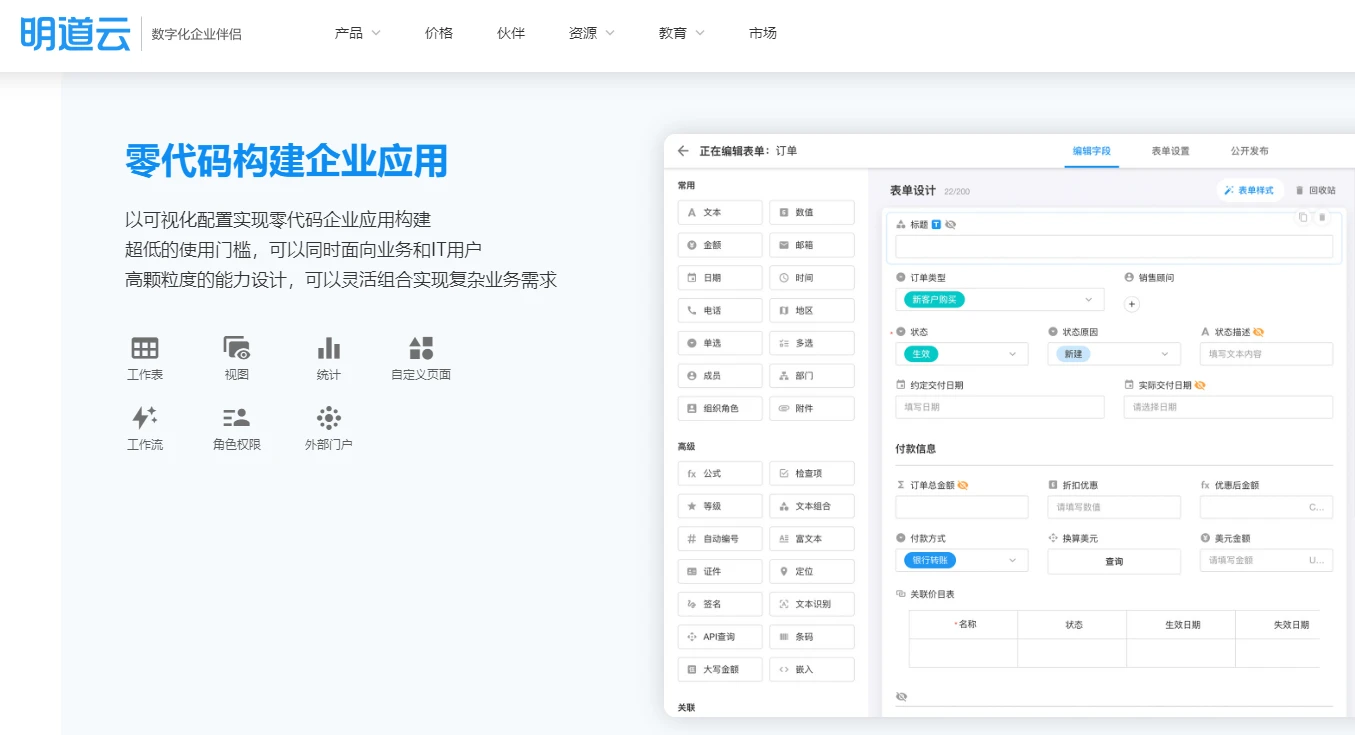
Task: Open 付款方式 dropdown showing 银行转账
Action: tap(962, 561)
